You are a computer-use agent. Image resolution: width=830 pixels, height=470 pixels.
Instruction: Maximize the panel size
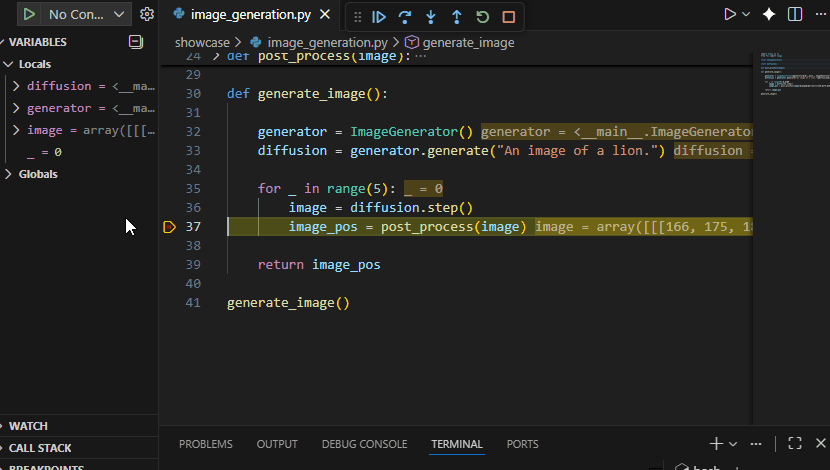coord(795,444)
